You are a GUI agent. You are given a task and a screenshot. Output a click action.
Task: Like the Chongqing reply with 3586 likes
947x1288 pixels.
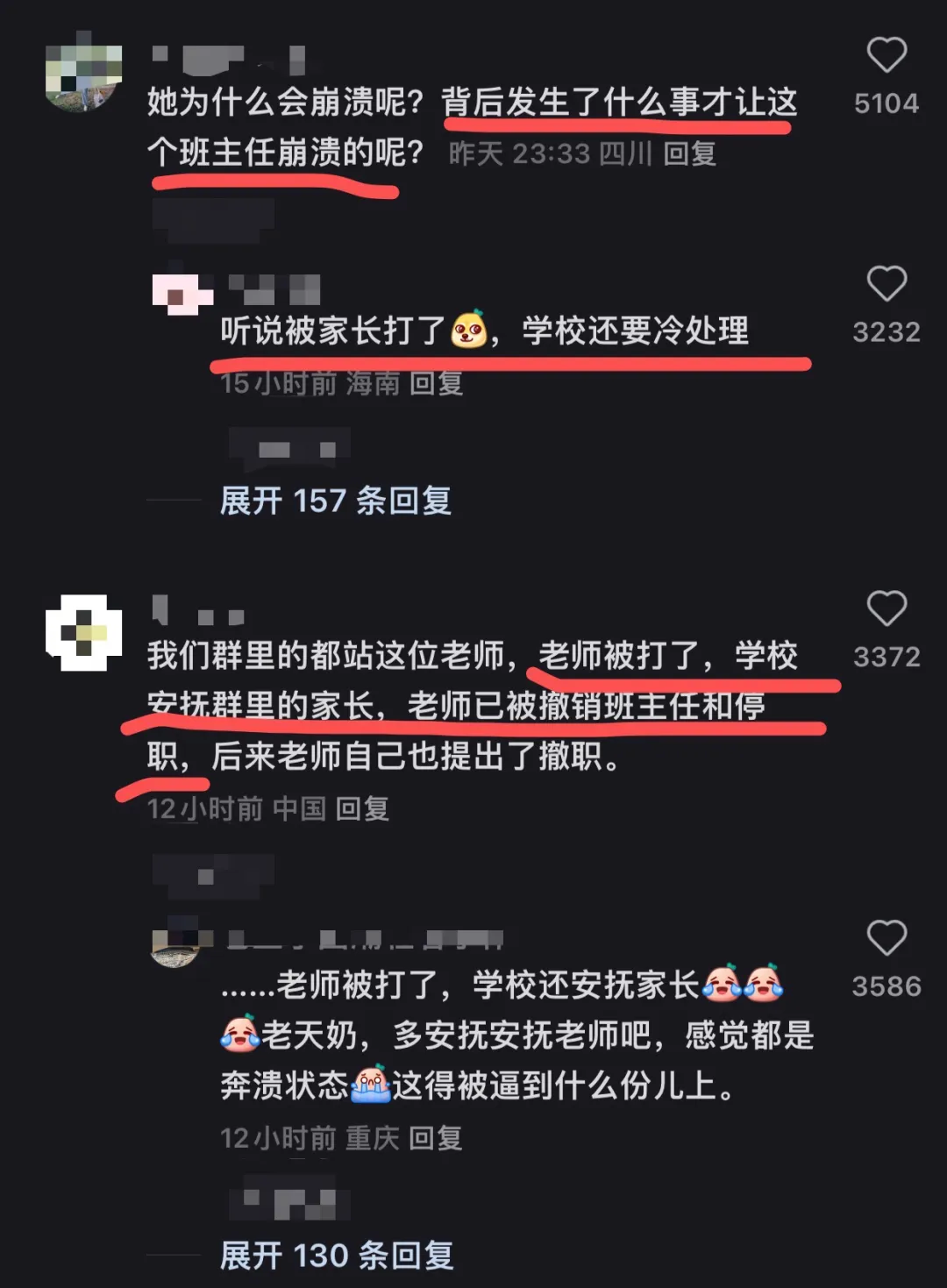tap(886, 938)
